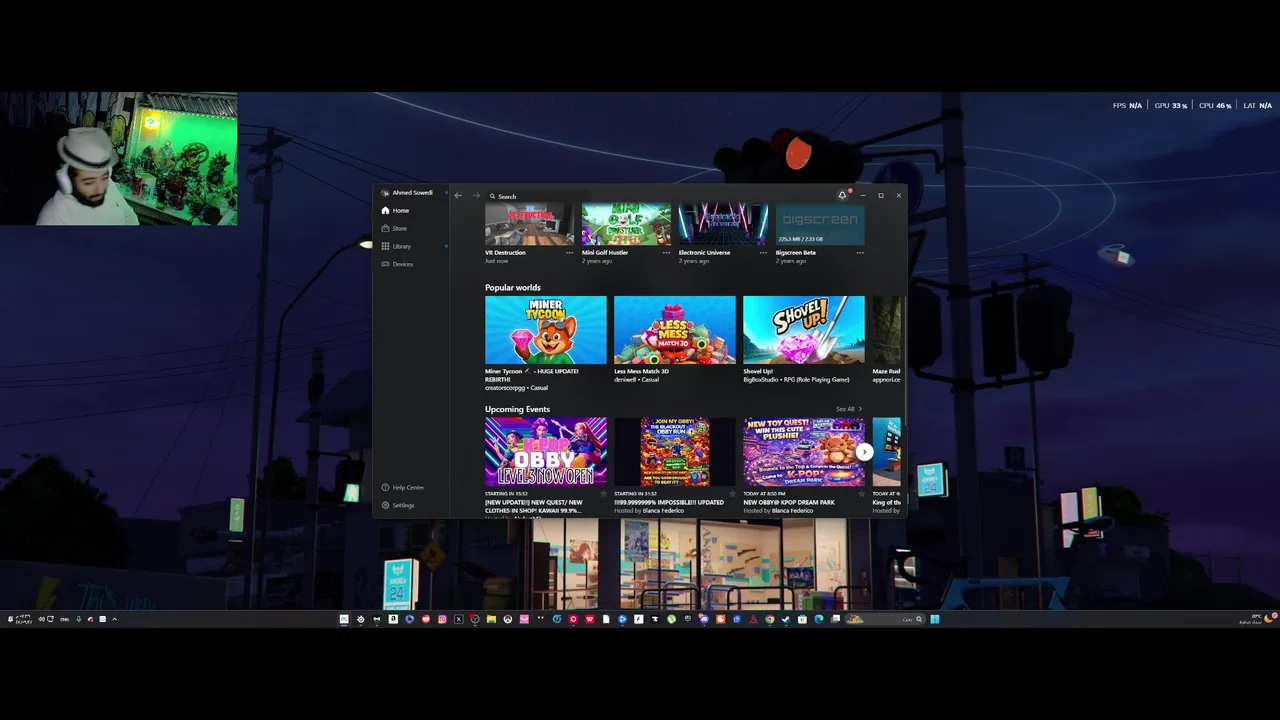Open the Mini Golf Hustler thumbnail
This screenshot has height=720, width=1280.
coord(627,225)
